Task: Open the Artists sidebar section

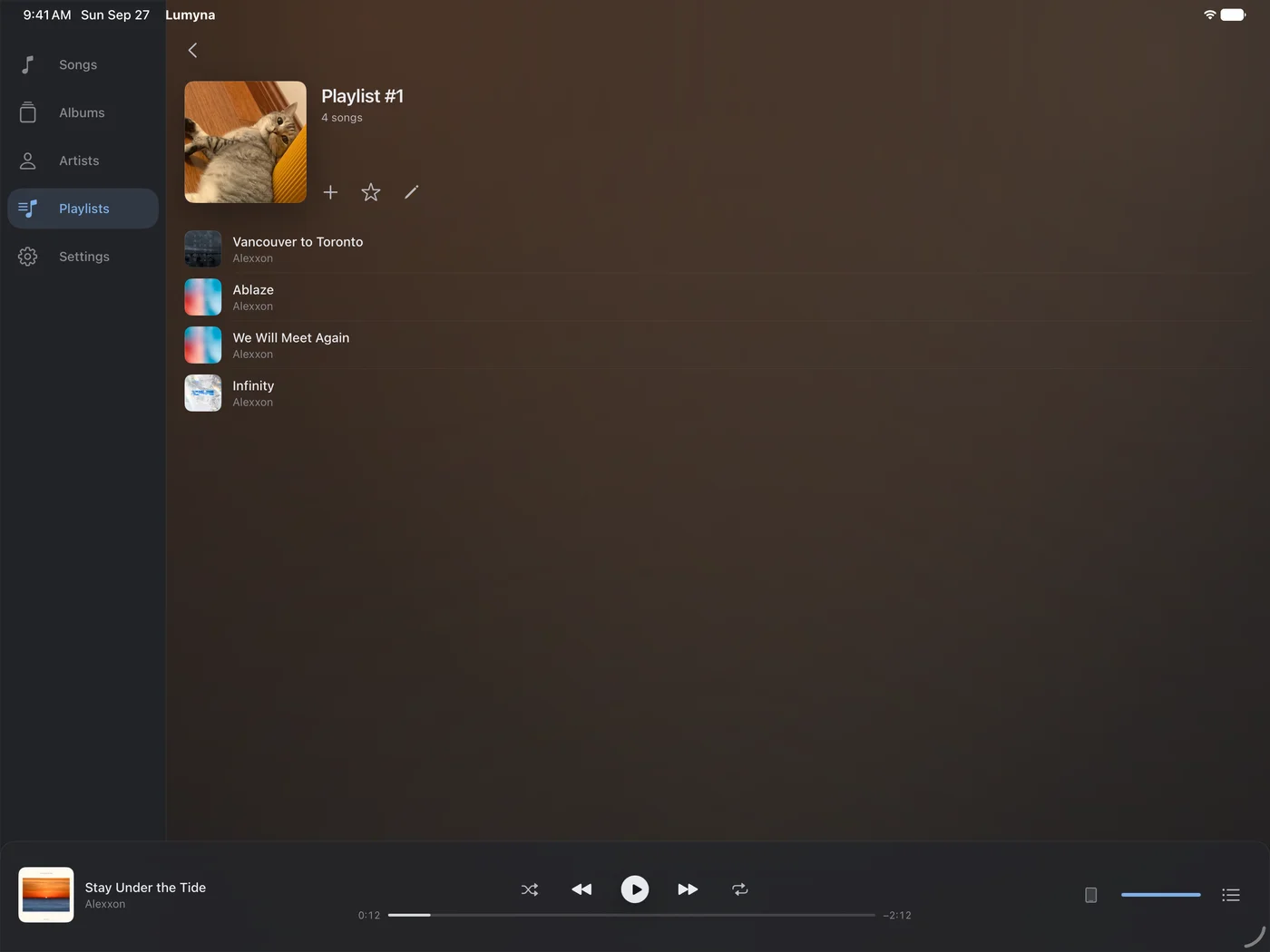Action: point(83,160)
